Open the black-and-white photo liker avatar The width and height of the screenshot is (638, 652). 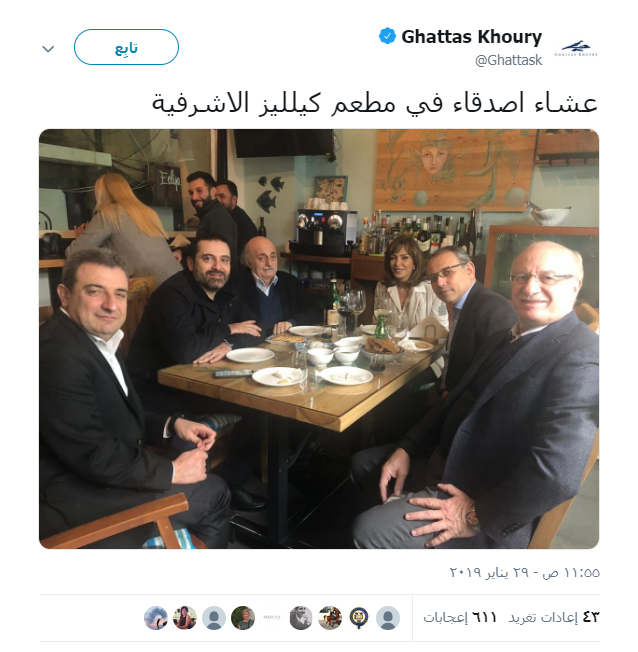(x=301, y=617)
